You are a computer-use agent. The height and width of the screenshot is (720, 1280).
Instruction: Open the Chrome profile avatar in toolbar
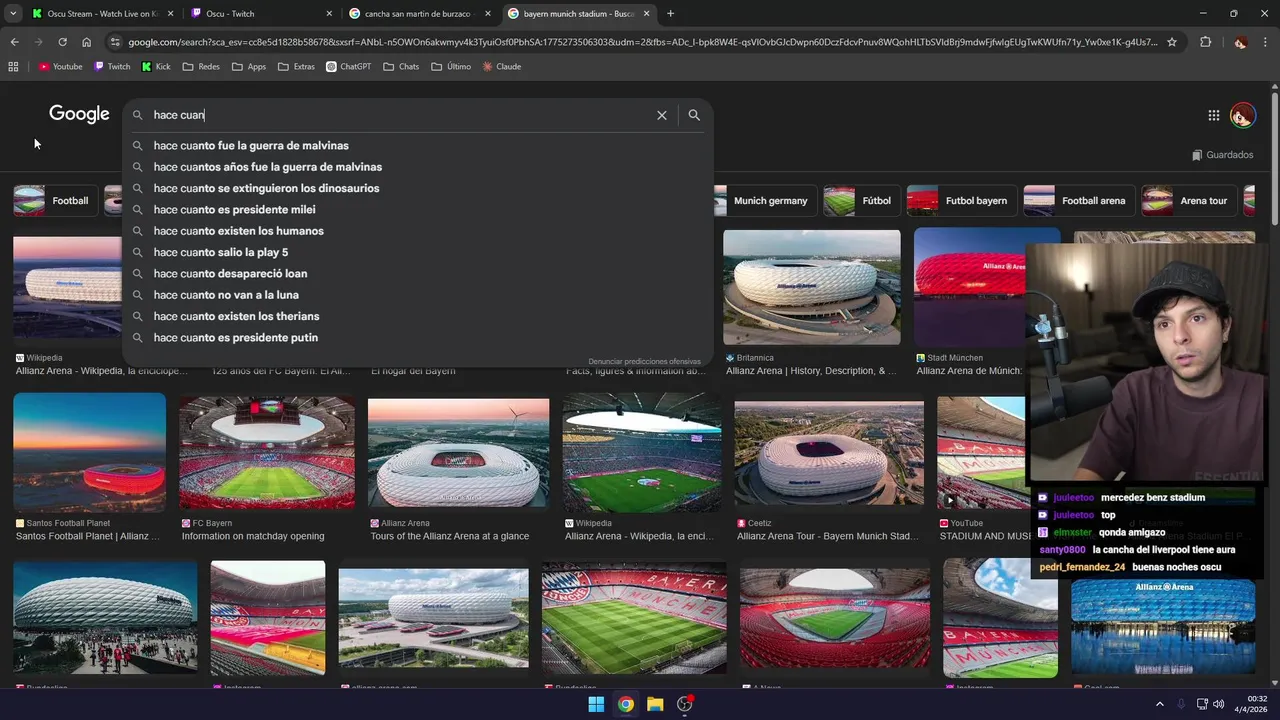(1240, 42)
